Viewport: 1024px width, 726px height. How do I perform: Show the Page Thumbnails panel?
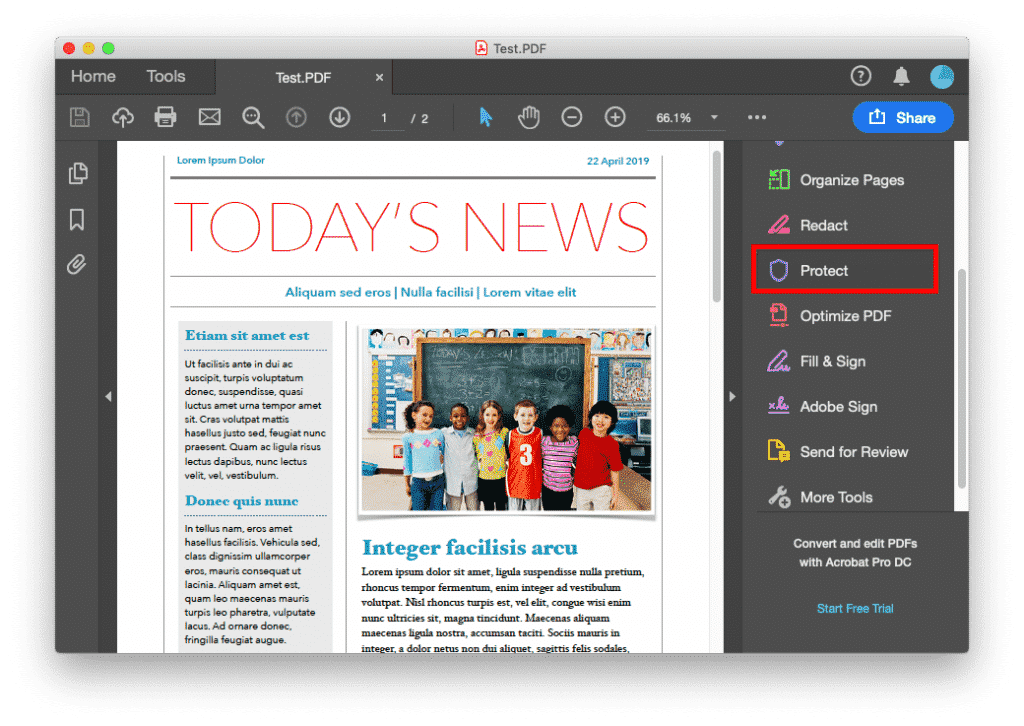click(x=78, y=173)
